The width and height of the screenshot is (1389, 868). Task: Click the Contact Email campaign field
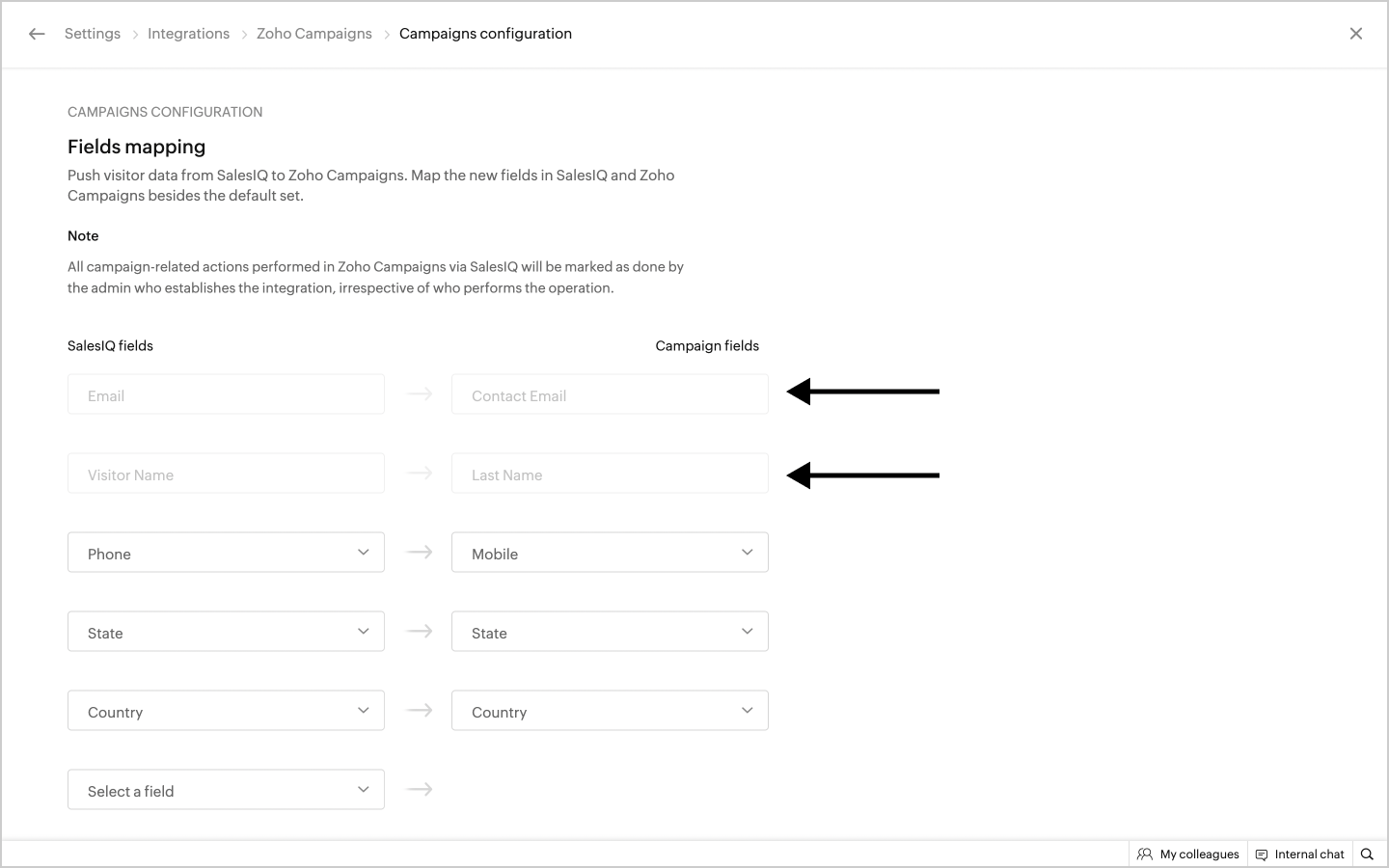click(x=610, y=394)
